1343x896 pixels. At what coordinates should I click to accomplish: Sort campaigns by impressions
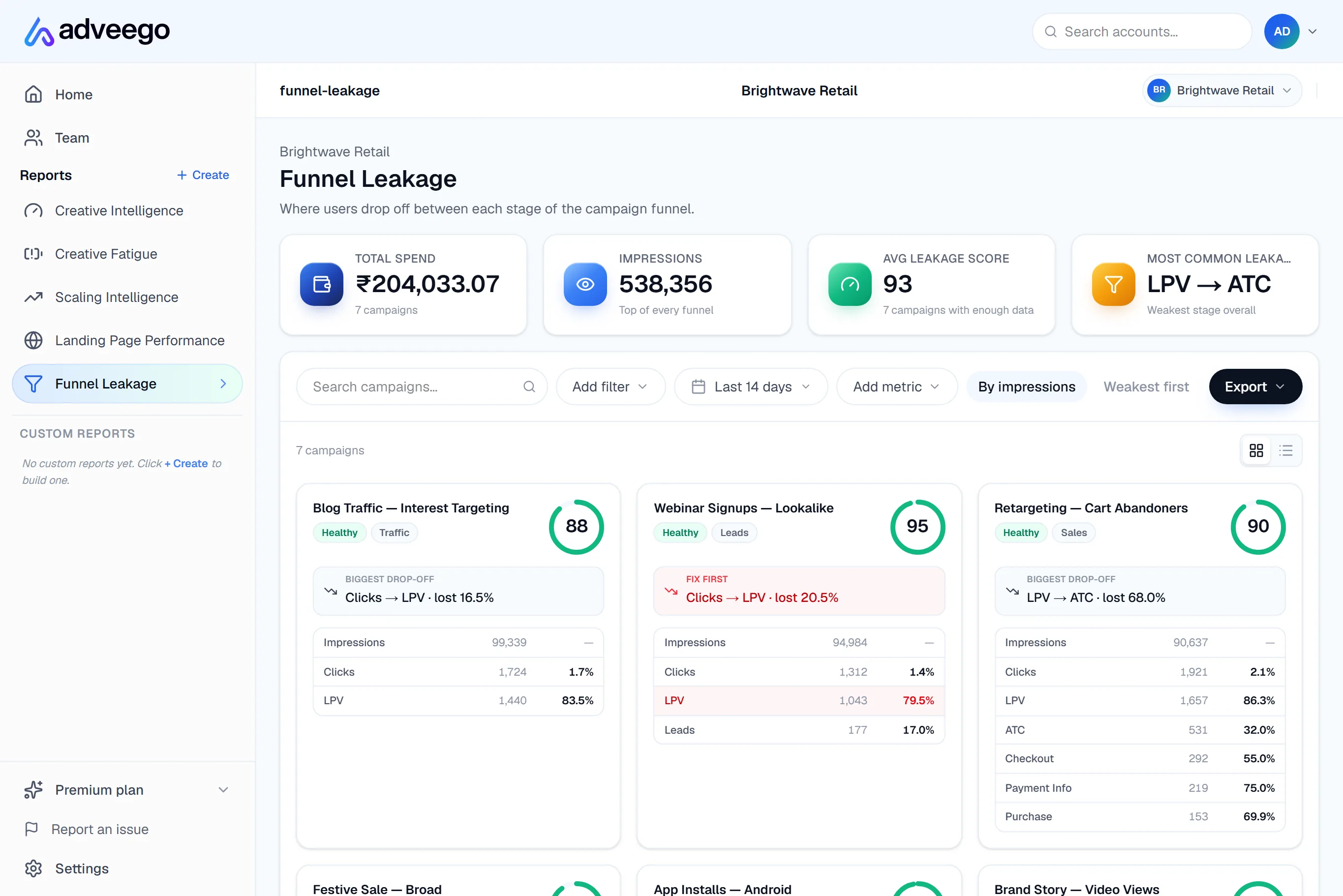[1026, 387]
